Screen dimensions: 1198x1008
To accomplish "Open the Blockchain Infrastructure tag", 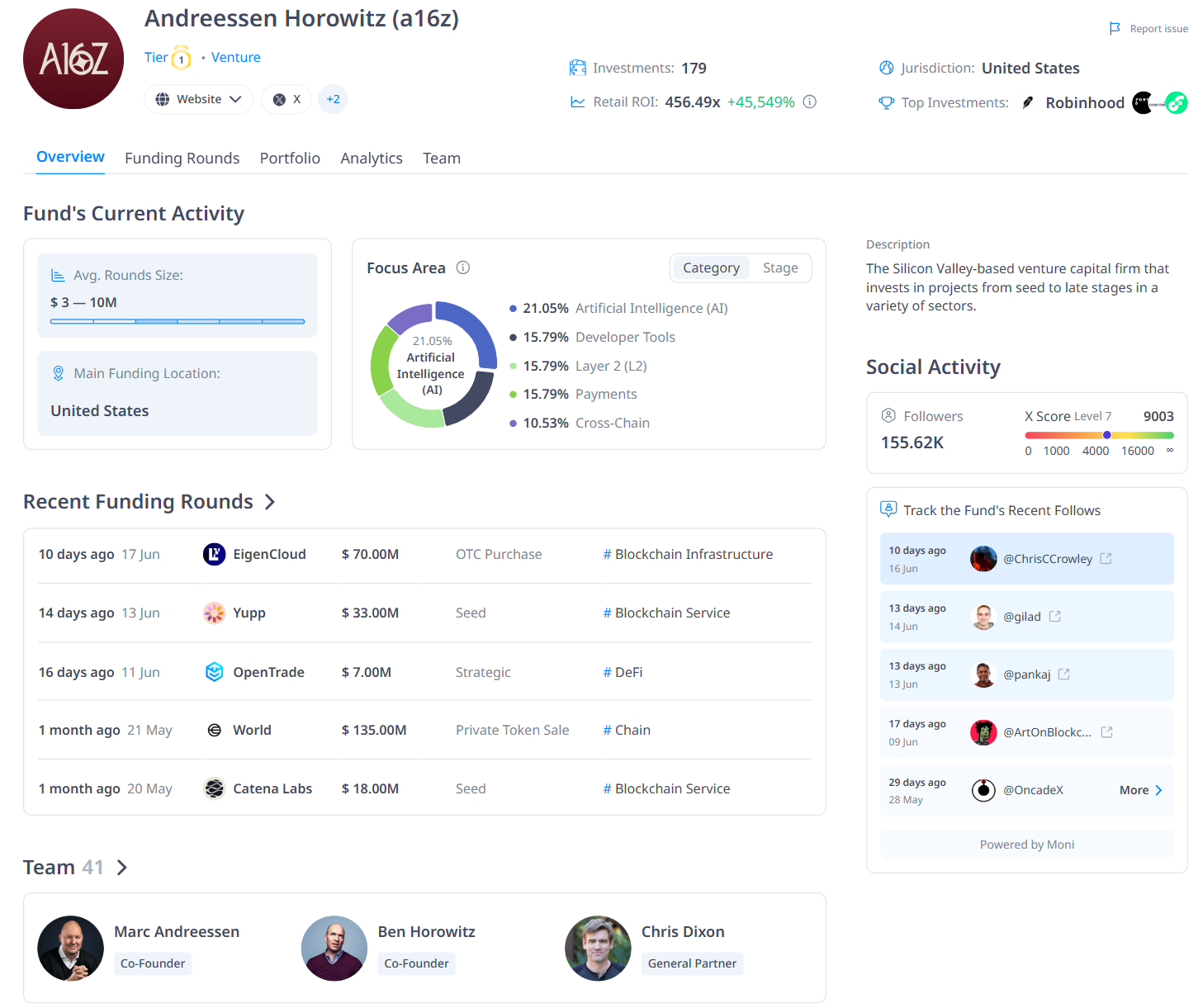I will coord(688,554).
